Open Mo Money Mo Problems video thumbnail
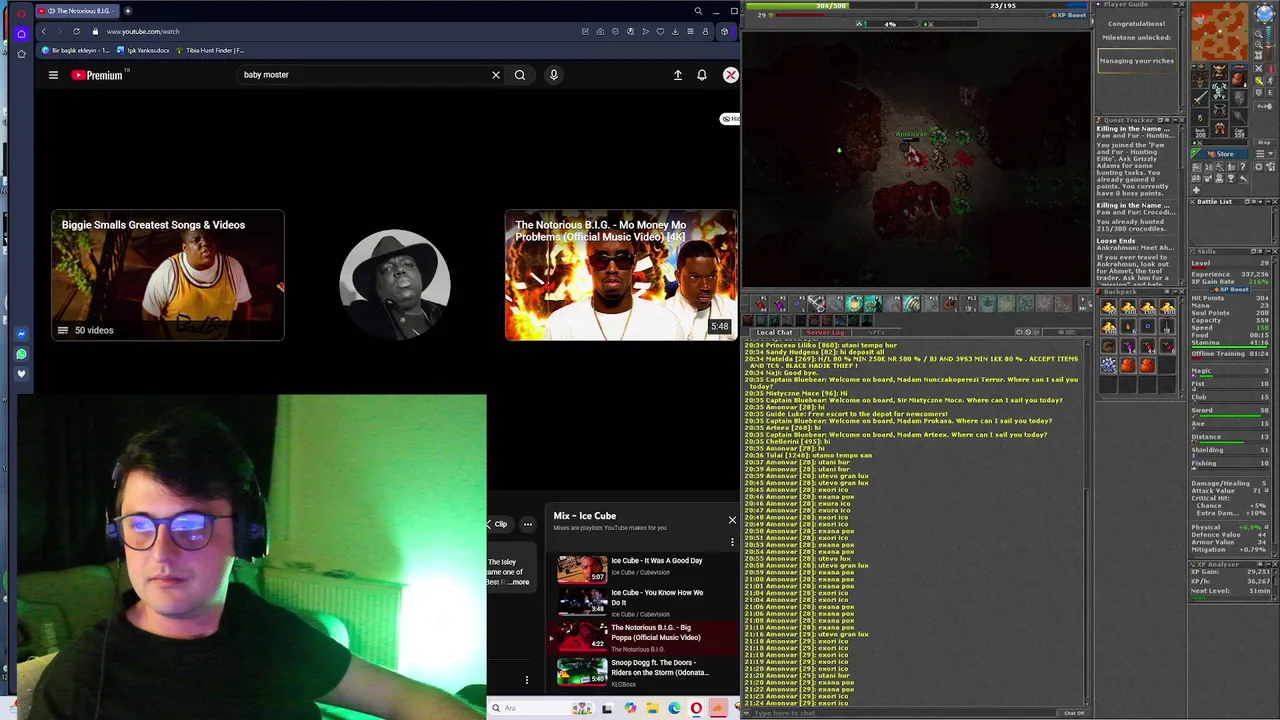Viewport: 1280px width, 720px height. point(621,275)
